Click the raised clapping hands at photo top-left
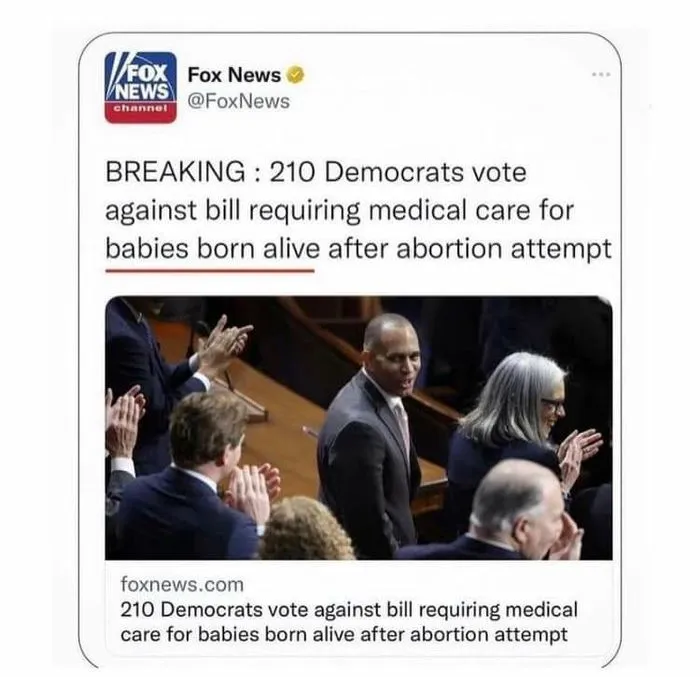The width and height of the screenshot is (700, 677). click(x=224, y=339)
